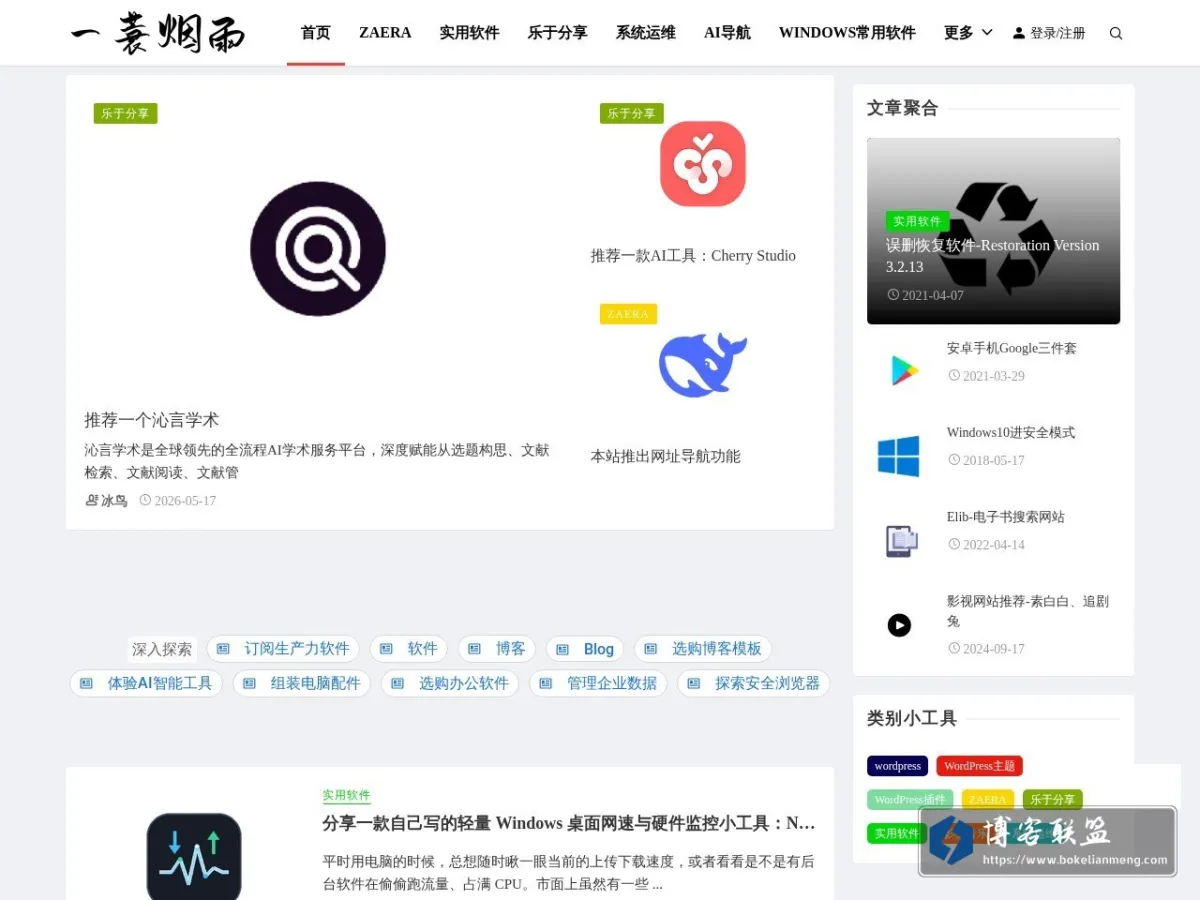The height and width of the screenshot is (900, 1200).
Task: Open the AI导航 nav item
Action: point(727,33)
